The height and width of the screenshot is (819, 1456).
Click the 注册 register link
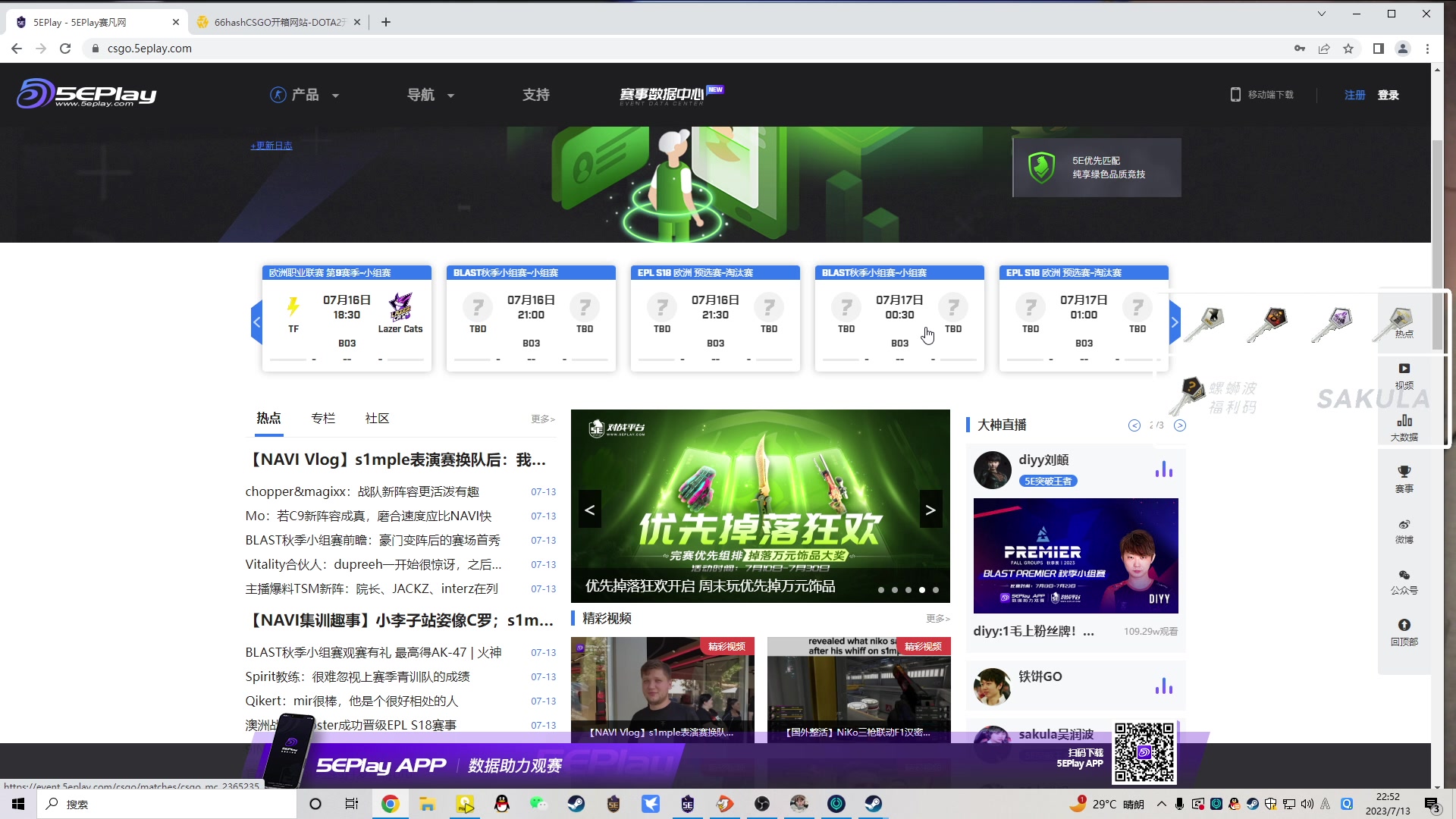coord(1354,95)
